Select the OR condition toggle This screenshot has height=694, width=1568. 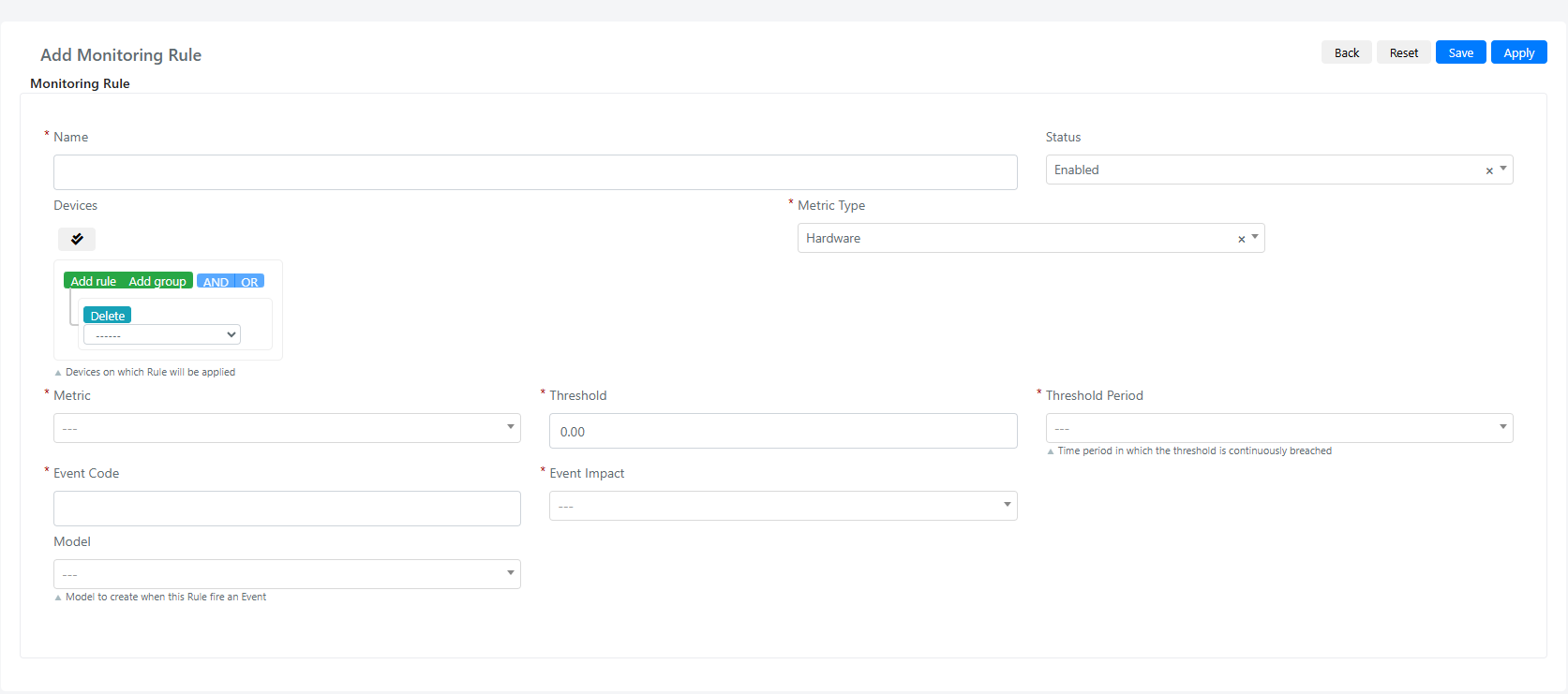coord(249,281)
